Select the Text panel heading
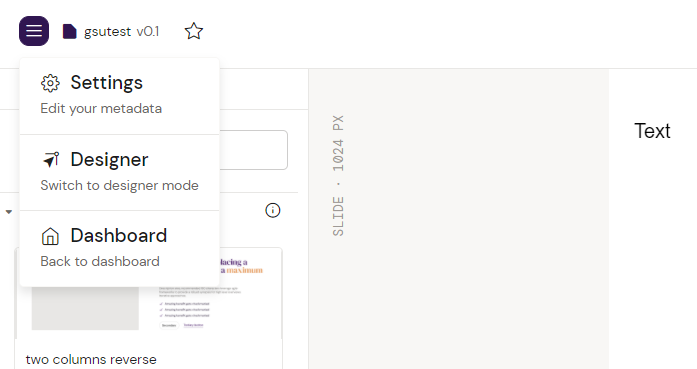Image resolution: width=697 pixels, height=369 pixels. [x=652, y=131]
